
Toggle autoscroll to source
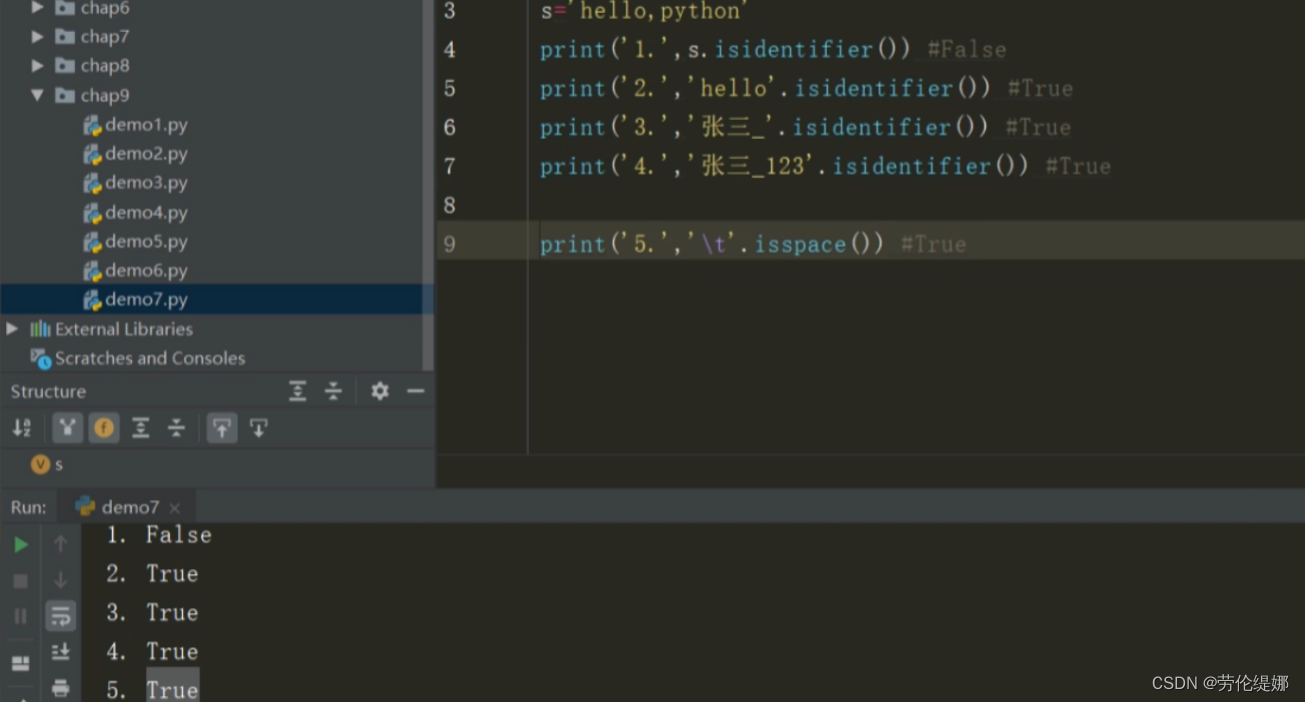point(222,428)
